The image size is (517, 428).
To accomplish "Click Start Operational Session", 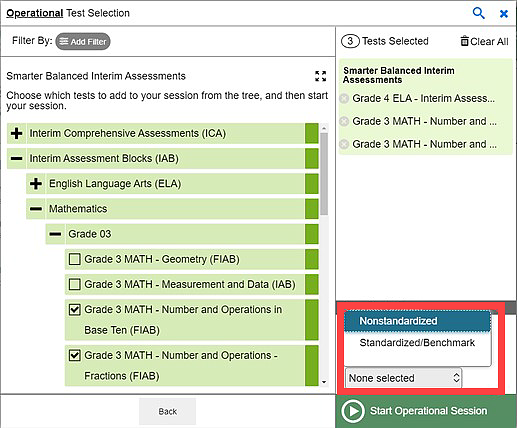I will [426, 411].
